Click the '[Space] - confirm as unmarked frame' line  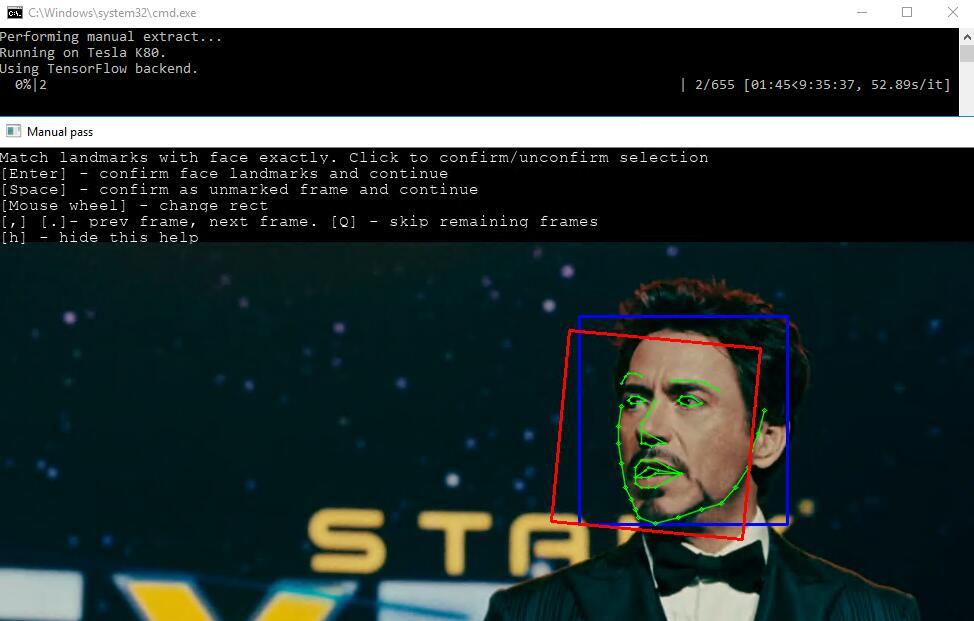(239, 189)
